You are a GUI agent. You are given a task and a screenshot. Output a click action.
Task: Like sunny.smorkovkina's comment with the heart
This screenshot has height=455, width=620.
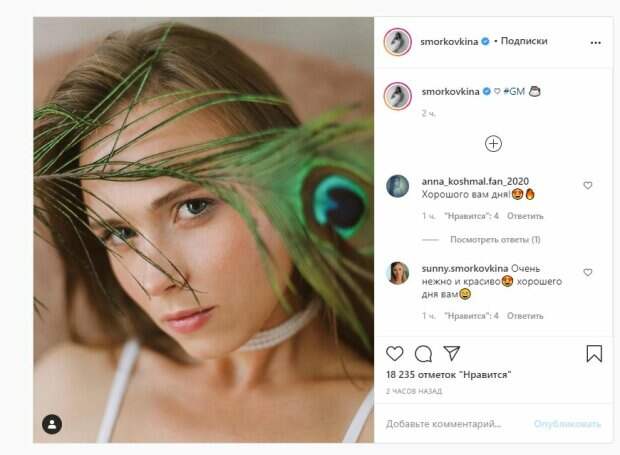coord(587,272)
